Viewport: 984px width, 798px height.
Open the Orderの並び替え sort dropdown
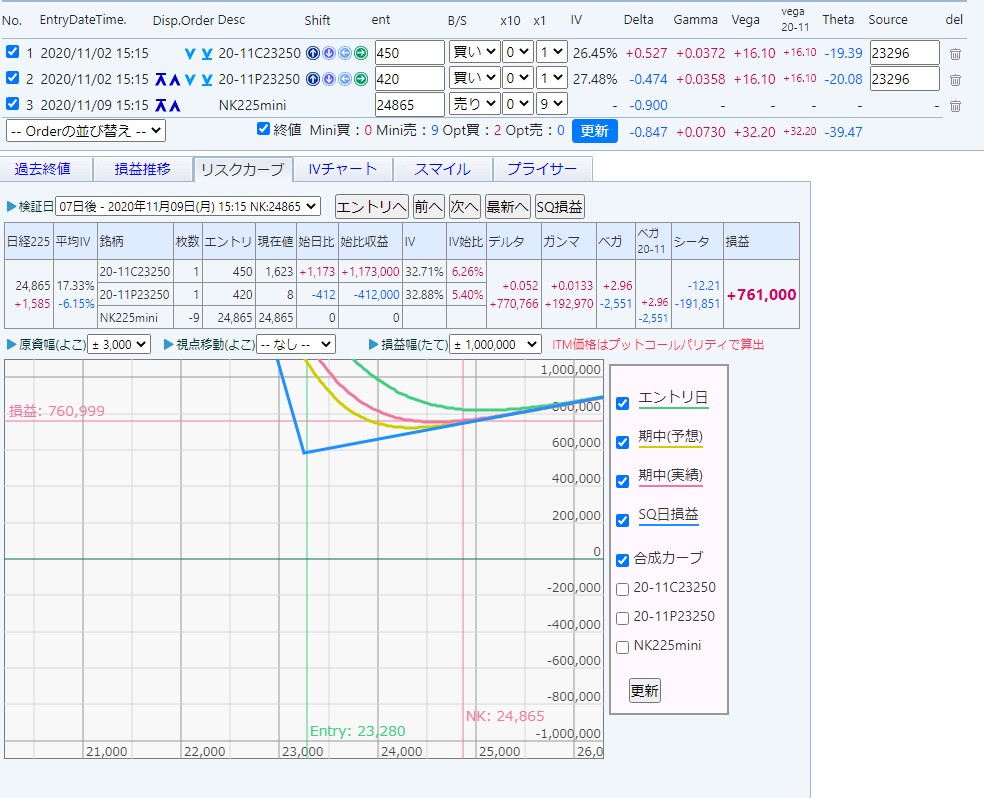(x=86, y=131)
